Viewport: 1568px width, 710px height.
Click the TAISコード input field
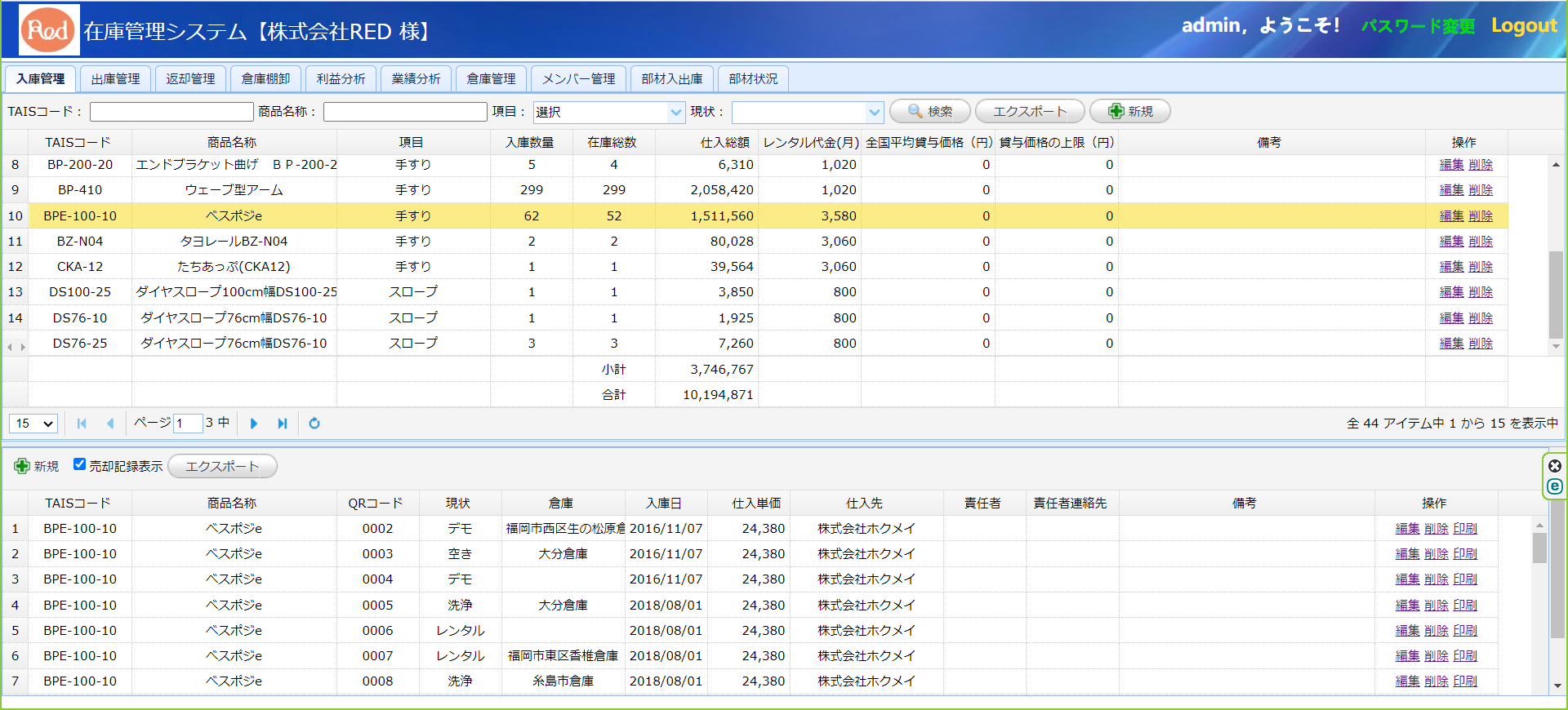[x=171, y=112]
